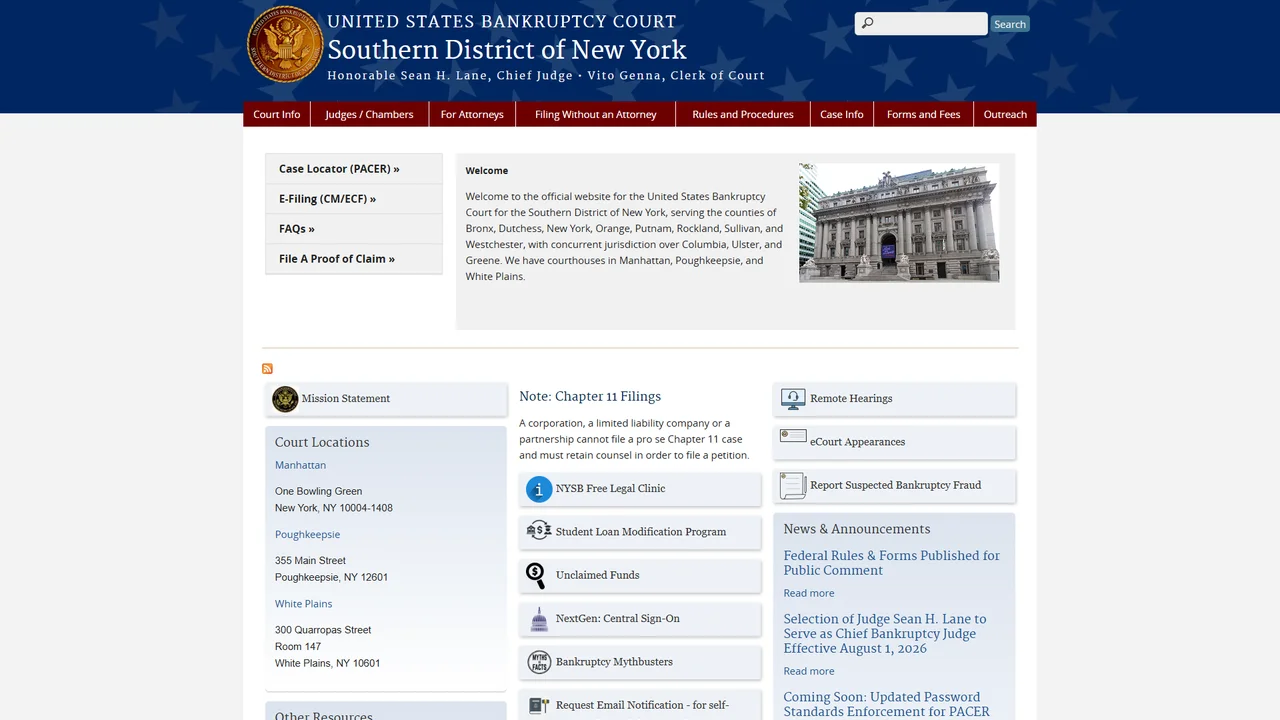Click the orange RSS feed icon

coord(267,369)
